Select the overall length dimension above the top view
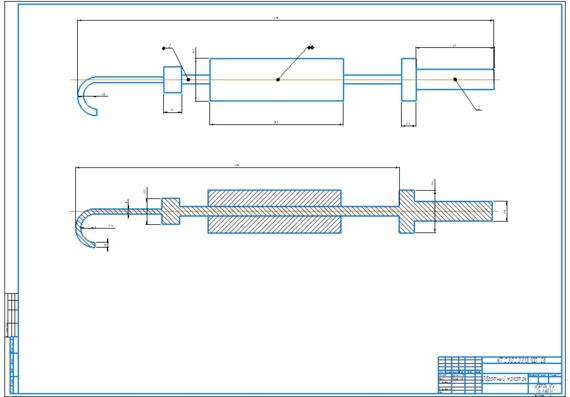This screenshot has height=397, width=570. click(285, 20)
